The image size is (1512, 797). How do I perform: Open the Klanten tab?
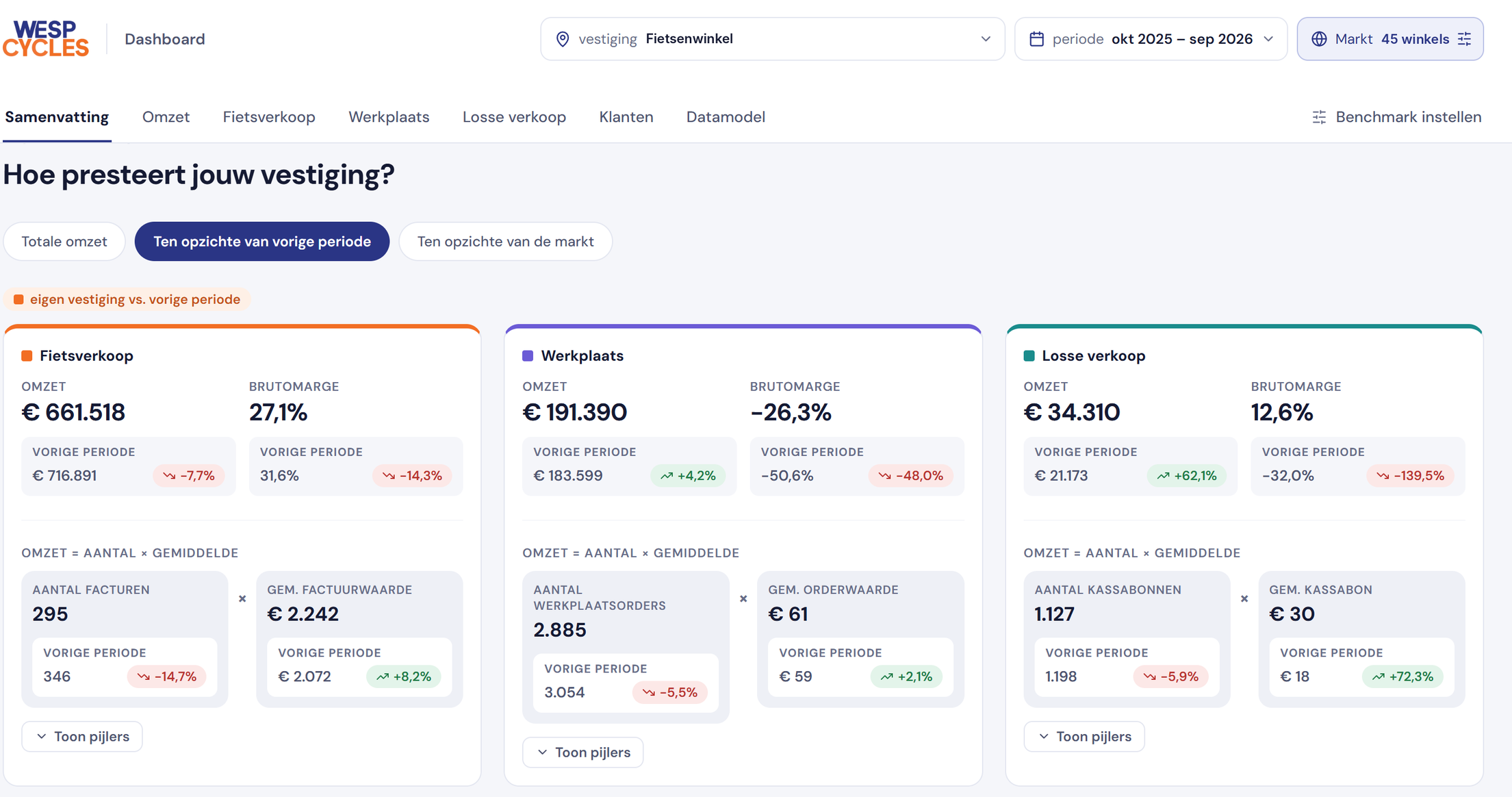tap(626, 117)
